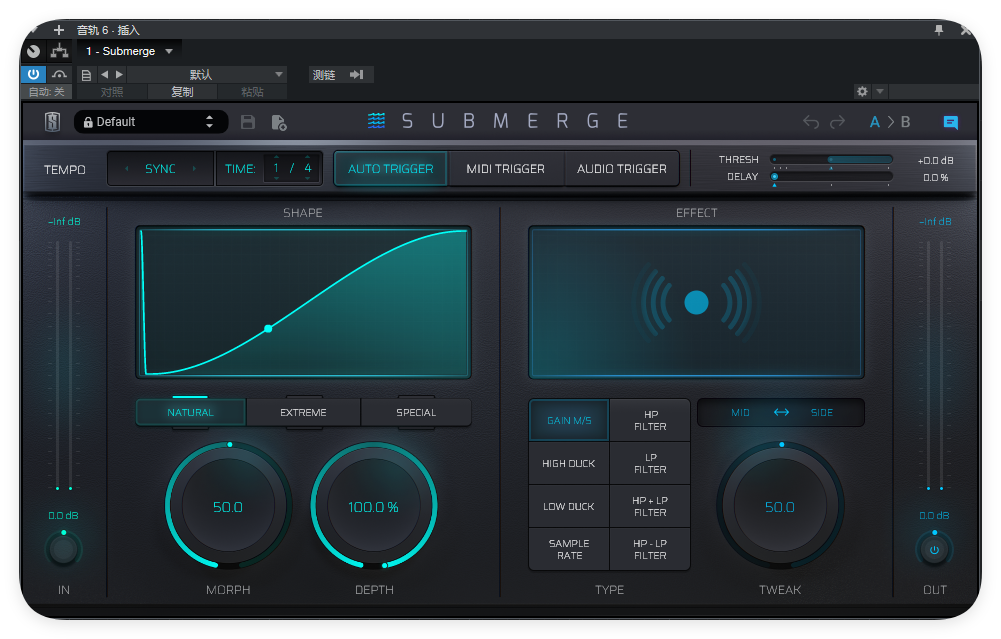Open the settings gear icon
Image resolution: width=1001 pixels, height=639 pixels.
tap(862, 91)
